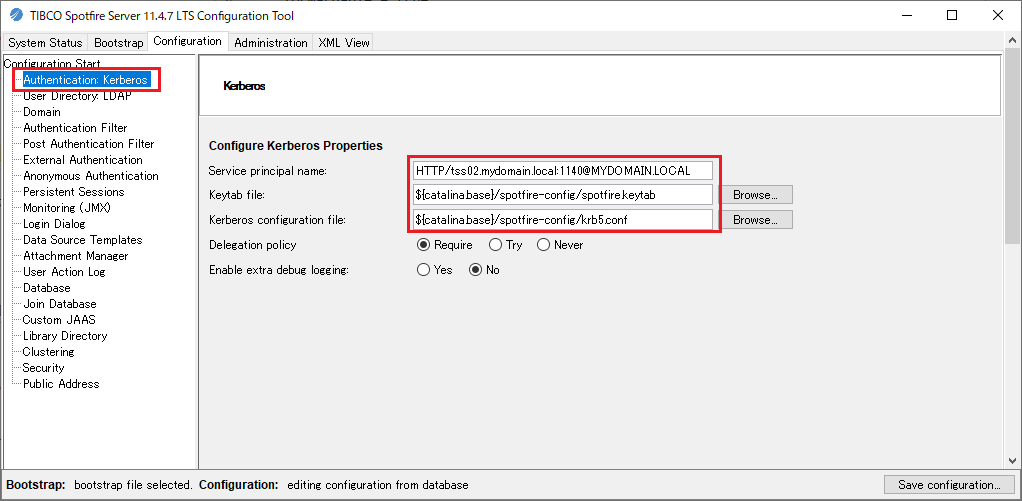Open User Directory: LDAP settings
The height and width of the screenshot is (501, 1022).
pyautogui.click(x=77, y=96)
